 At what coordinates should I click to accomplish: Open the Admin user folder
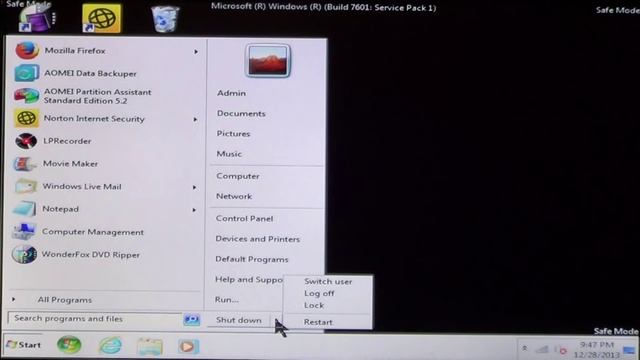[x=231, y=93]
